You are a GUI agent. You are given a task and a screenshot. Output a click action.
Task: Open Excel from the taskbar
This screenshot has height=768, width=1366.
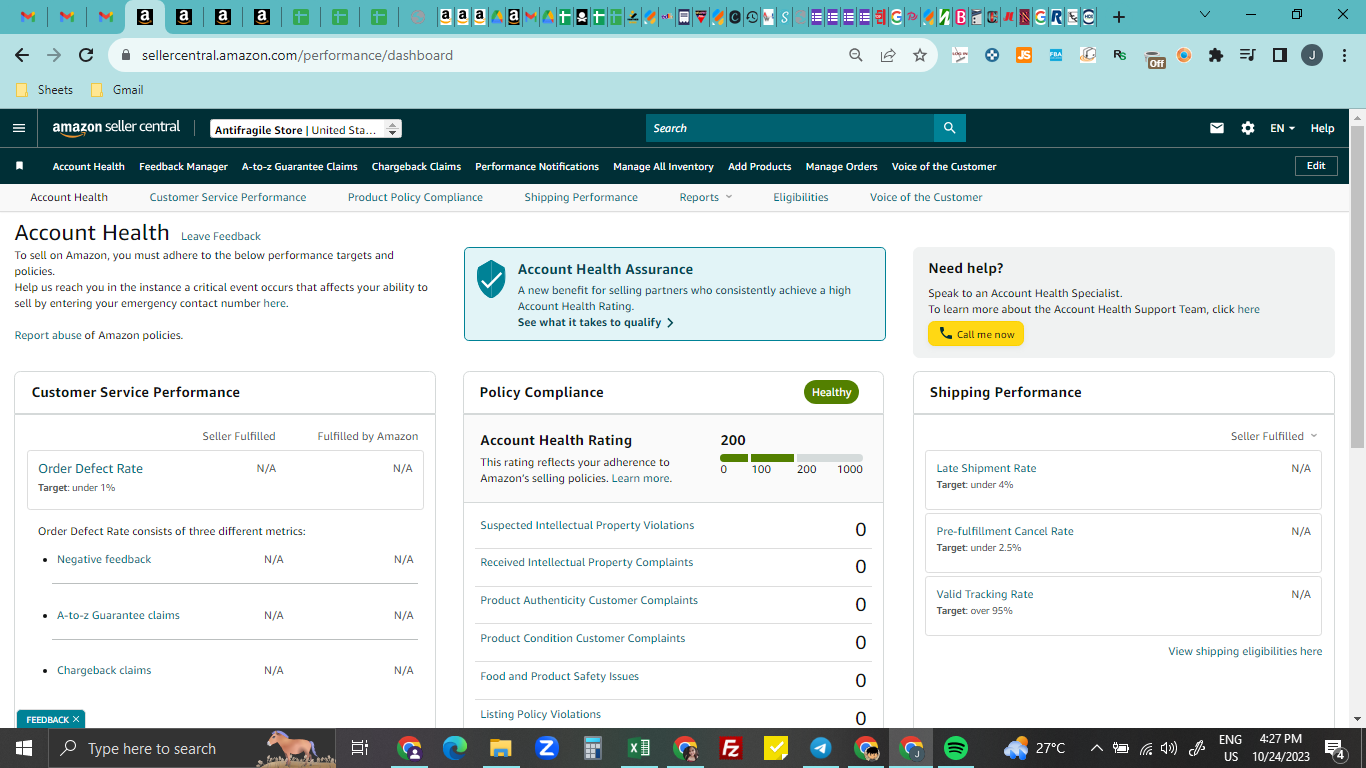click(639, 748)
